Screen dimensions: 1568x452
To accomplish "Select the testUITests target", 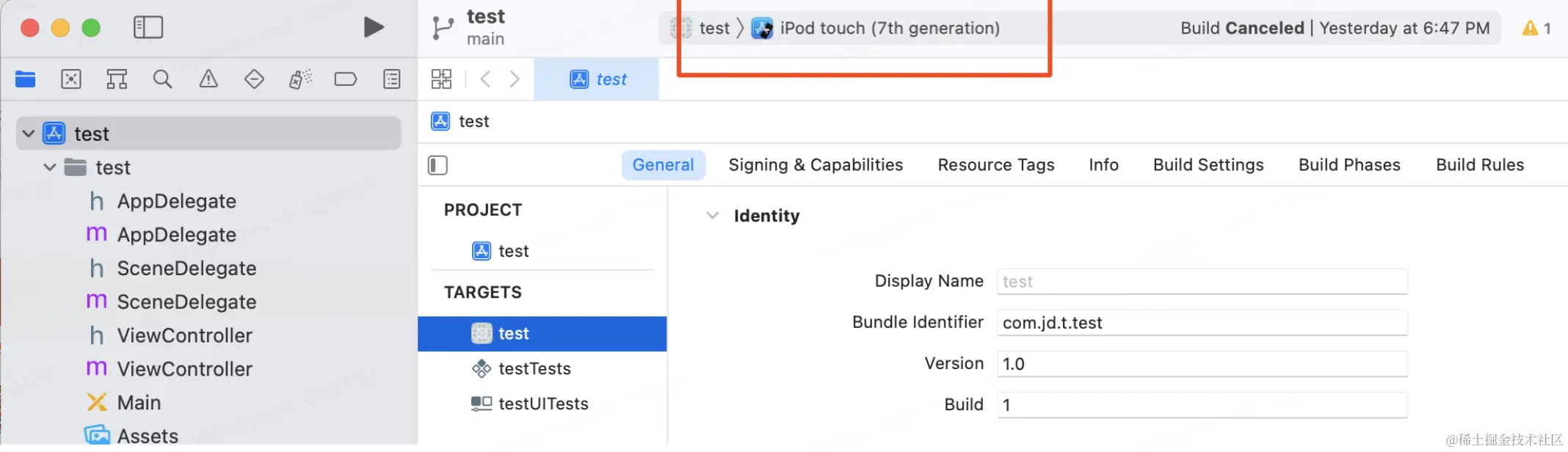I will (542, 404).
